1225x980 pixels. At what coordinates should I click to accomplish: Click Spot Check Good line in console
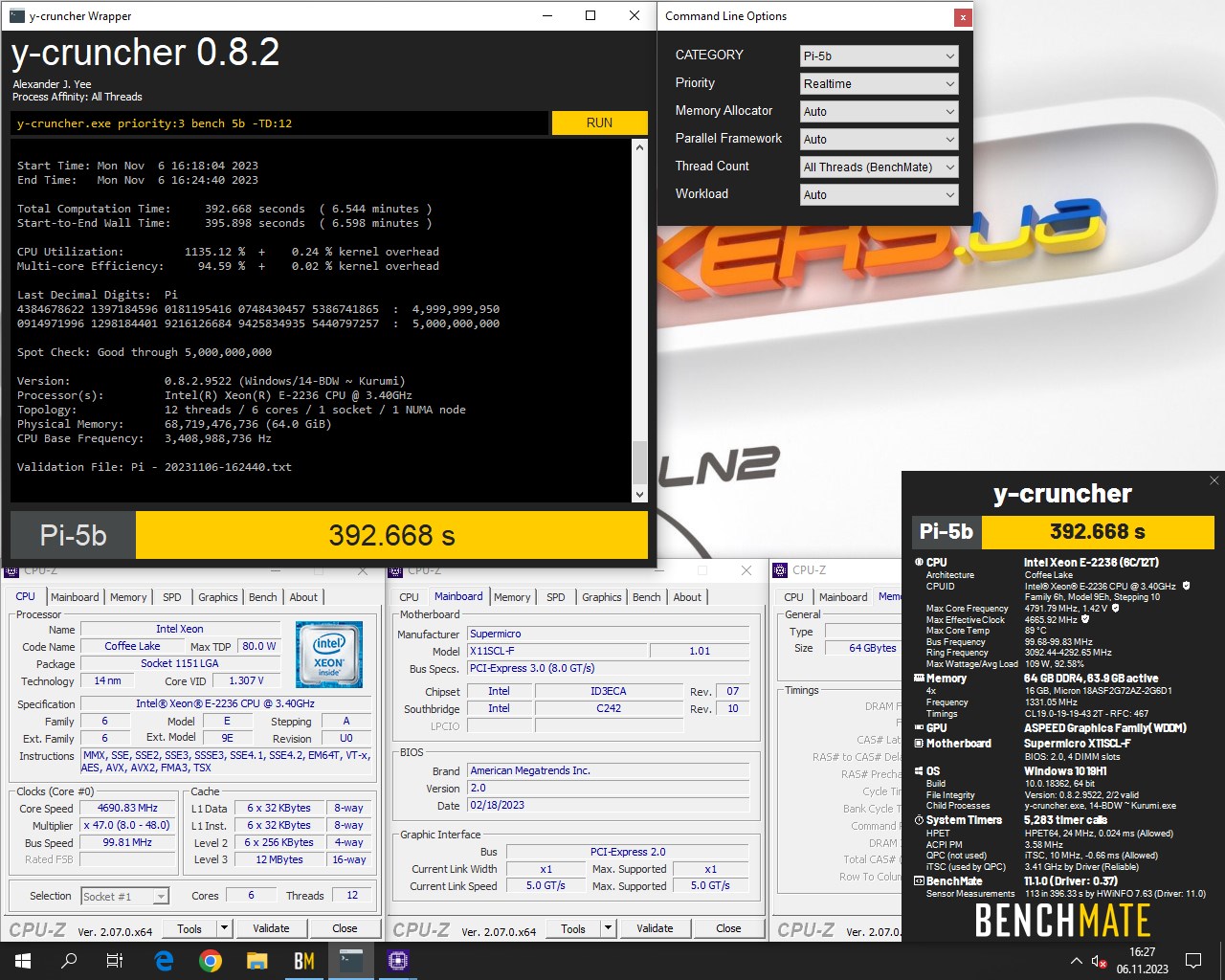tap(145, 352)
